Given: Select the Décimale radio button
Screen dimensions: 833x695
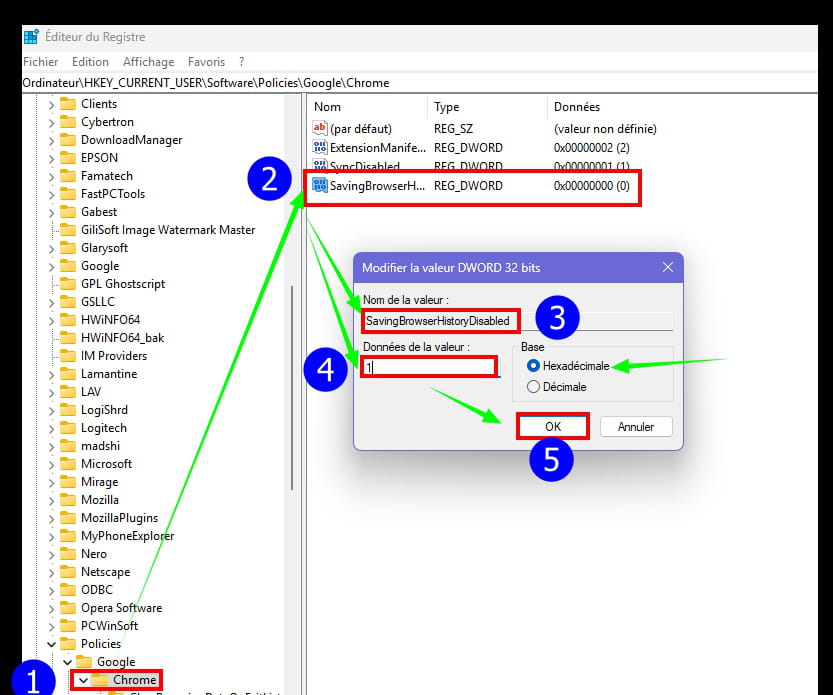Looking at the screenshot, I should coord(533,386).
